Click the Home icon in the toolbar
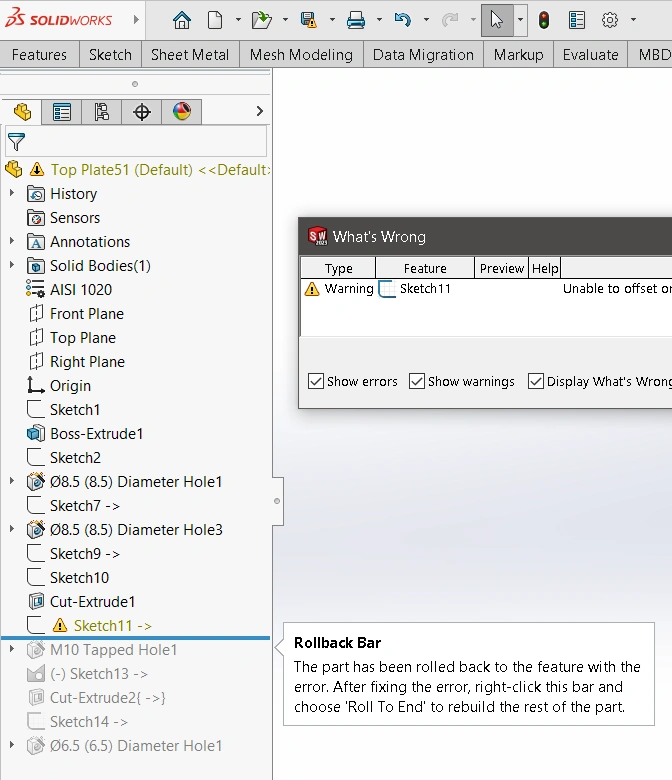The width and height of the screenshot is (672, 780). point(182,20)
